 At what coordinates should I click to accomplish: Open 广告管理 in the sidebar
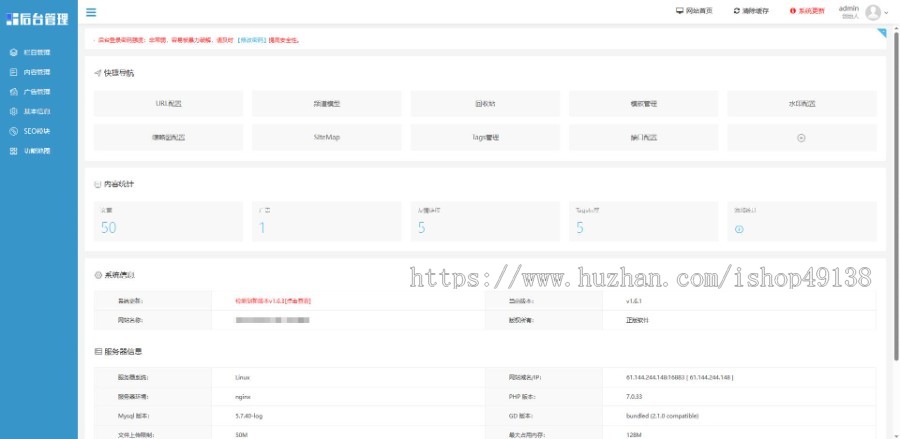tap(38, 92)
